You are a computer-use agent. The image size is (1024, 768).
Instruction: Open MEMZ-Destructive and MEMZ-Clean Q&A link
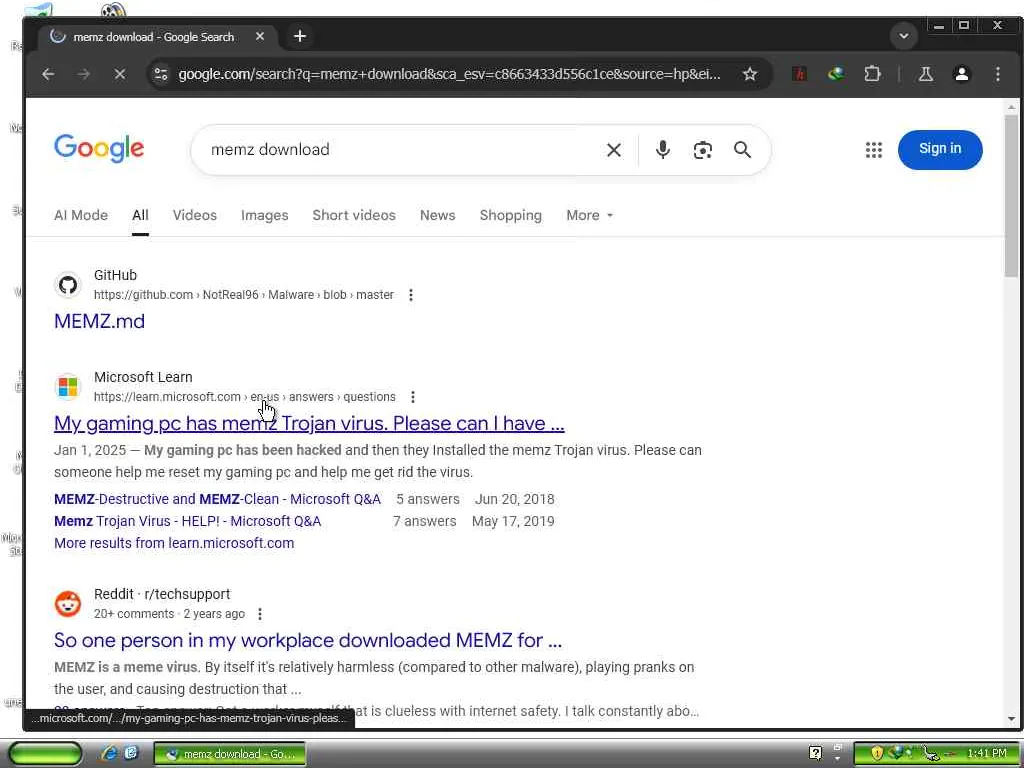(217, 499)
